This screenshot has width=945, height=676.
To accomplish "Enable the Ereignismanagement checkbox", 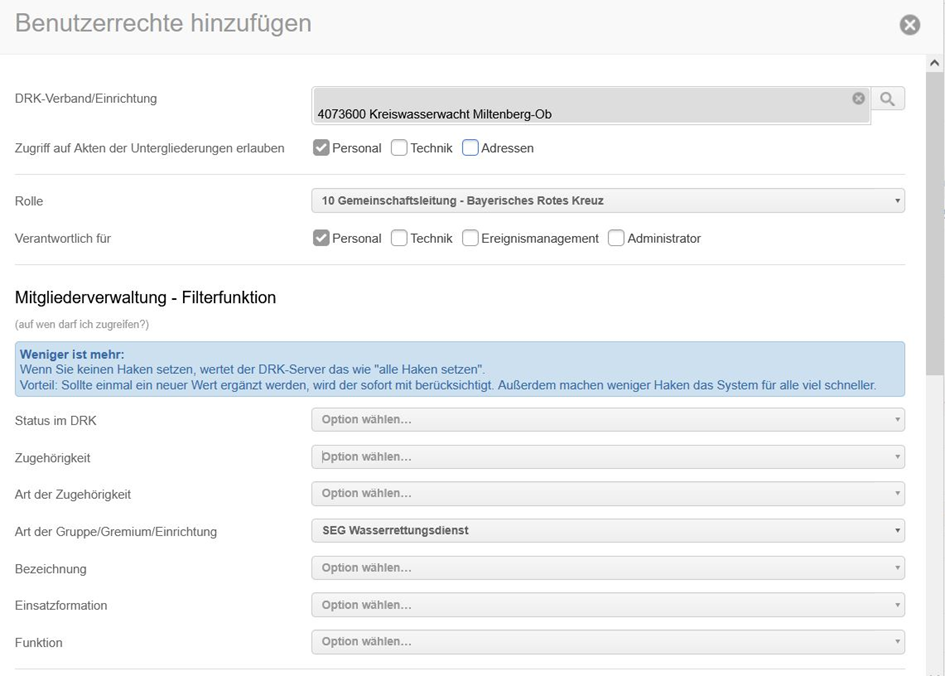I will point(470,238).
